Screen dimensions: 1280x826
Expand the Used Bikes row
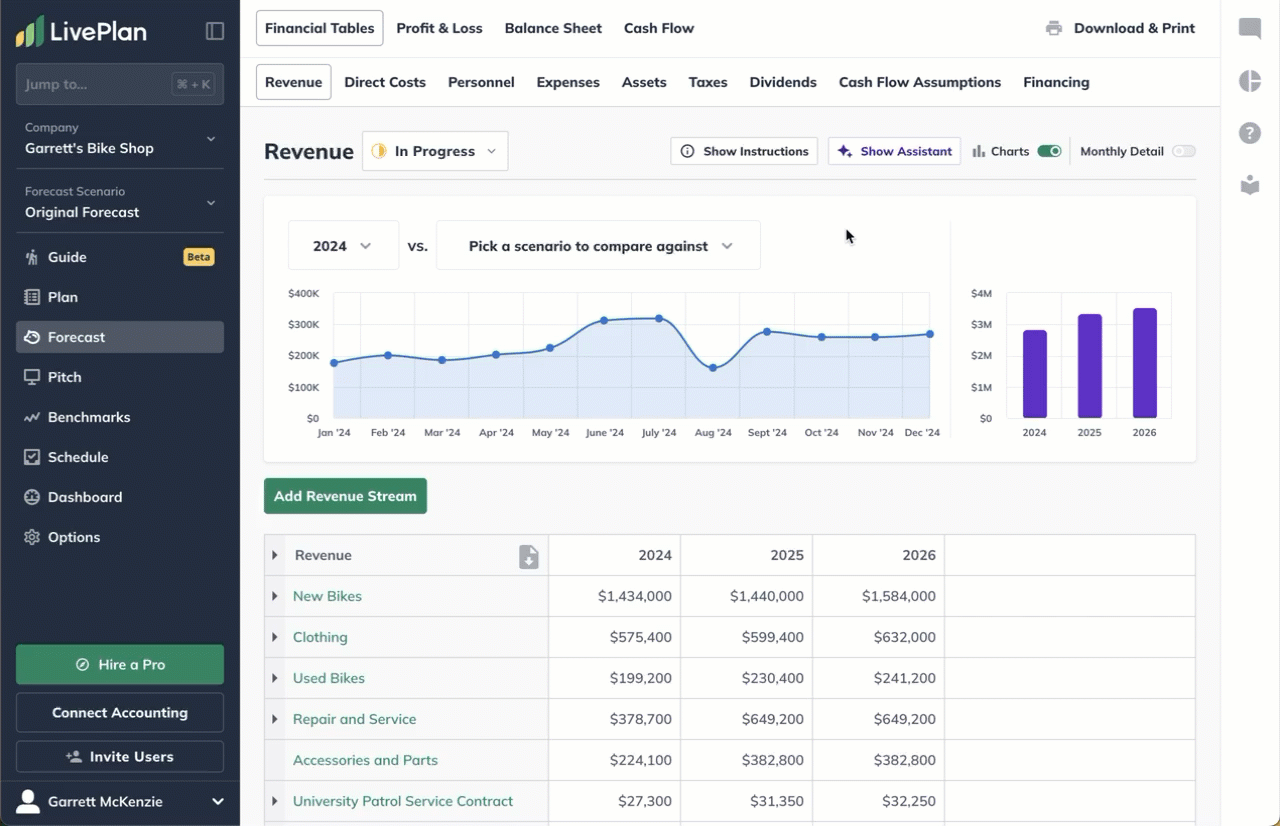(x=274, y=678)
